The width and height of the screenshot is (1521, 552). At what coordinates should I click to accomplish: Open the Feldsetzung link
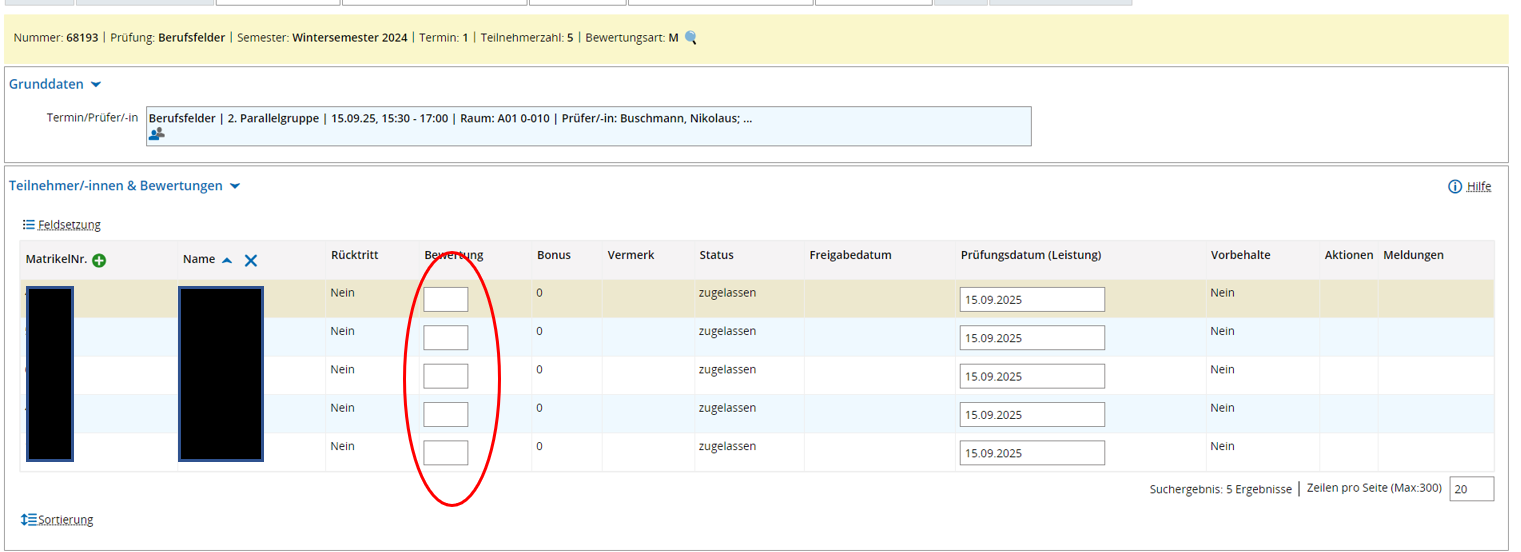point(69,225)
